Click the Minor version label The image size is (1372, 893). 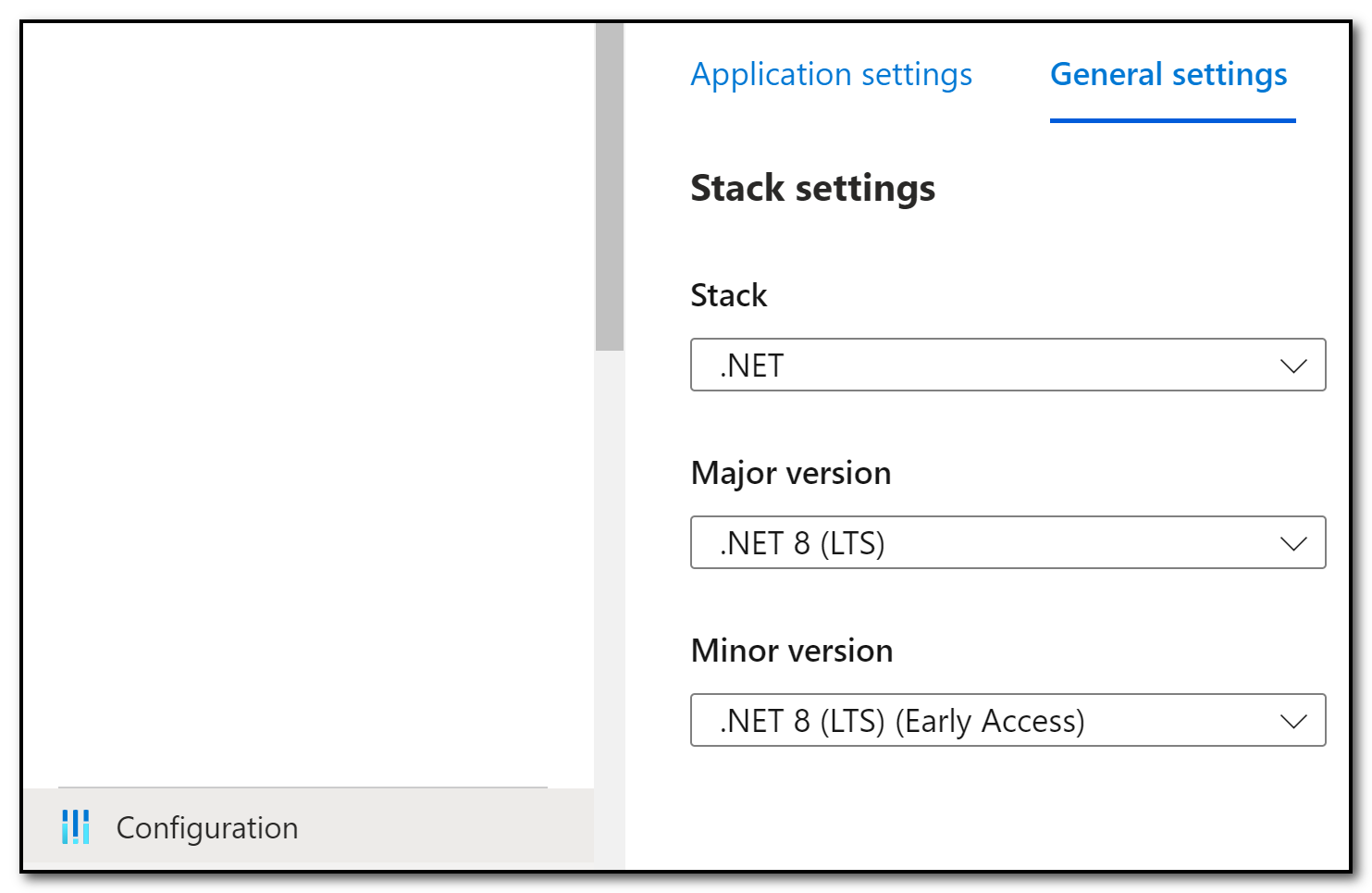click(x=791, y=651)
